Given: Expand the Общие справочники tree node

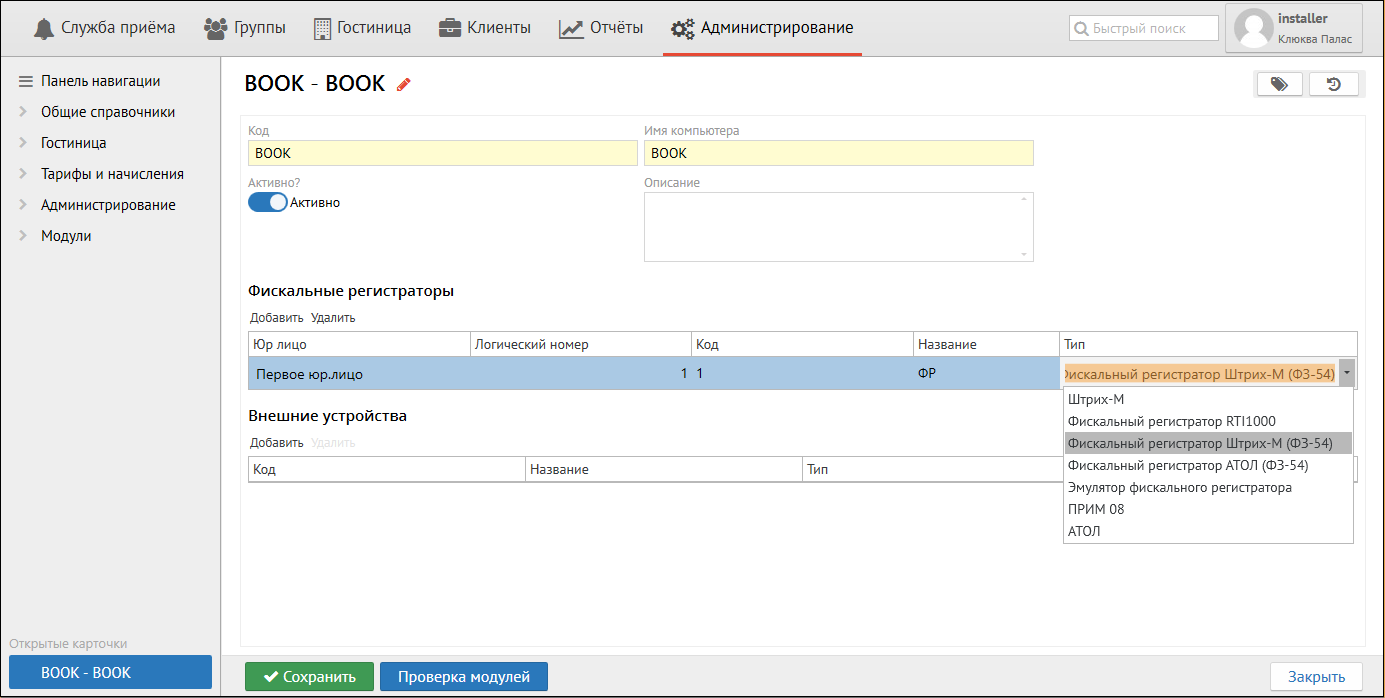Looking at the screenshot, I should [23, 112].
